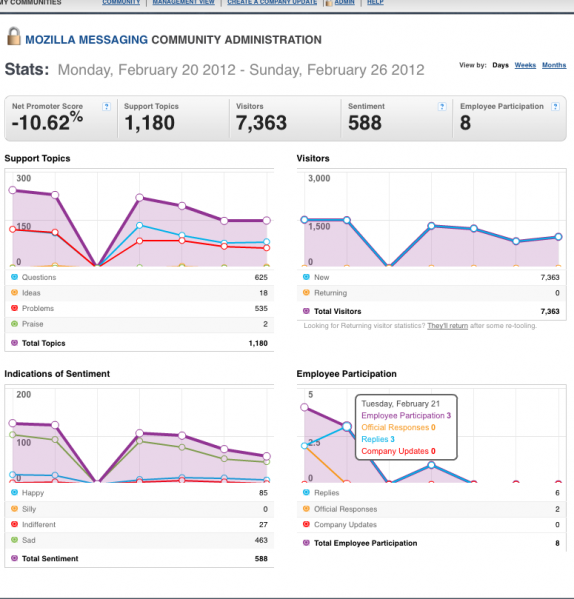The image size is (574, 599).
Task: Click the red Indifferent legend dot
Action: (x=15, y=524)
